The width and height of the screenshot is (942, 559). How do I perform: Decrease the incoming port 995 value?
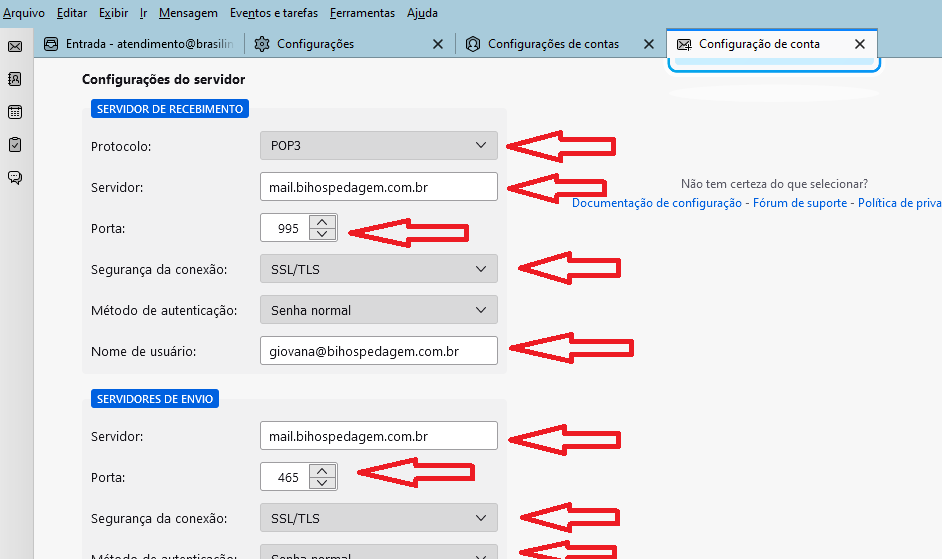tap(323, 234)
